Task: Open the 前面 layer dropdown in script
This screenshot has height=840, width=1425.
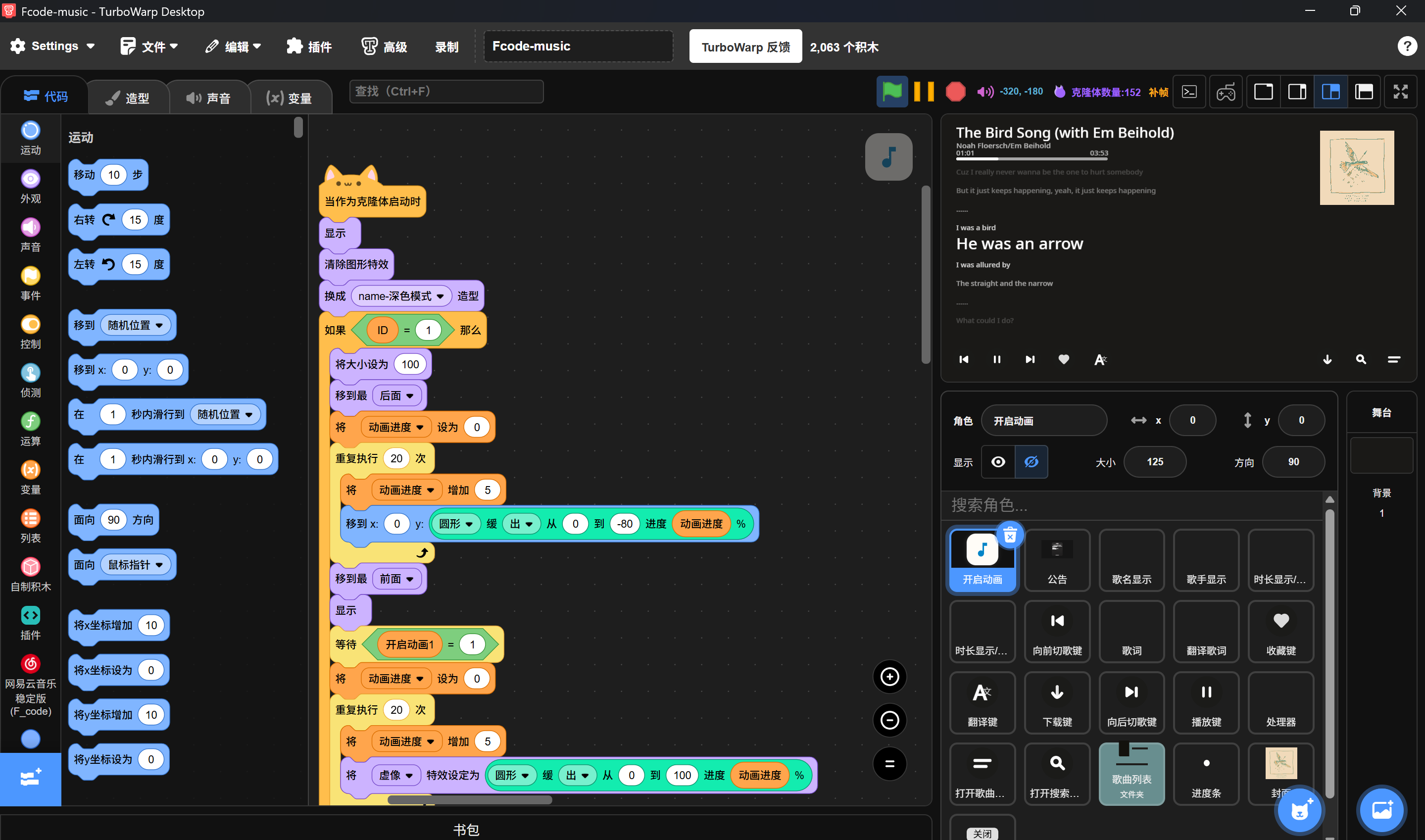Action: pos(397,579)
